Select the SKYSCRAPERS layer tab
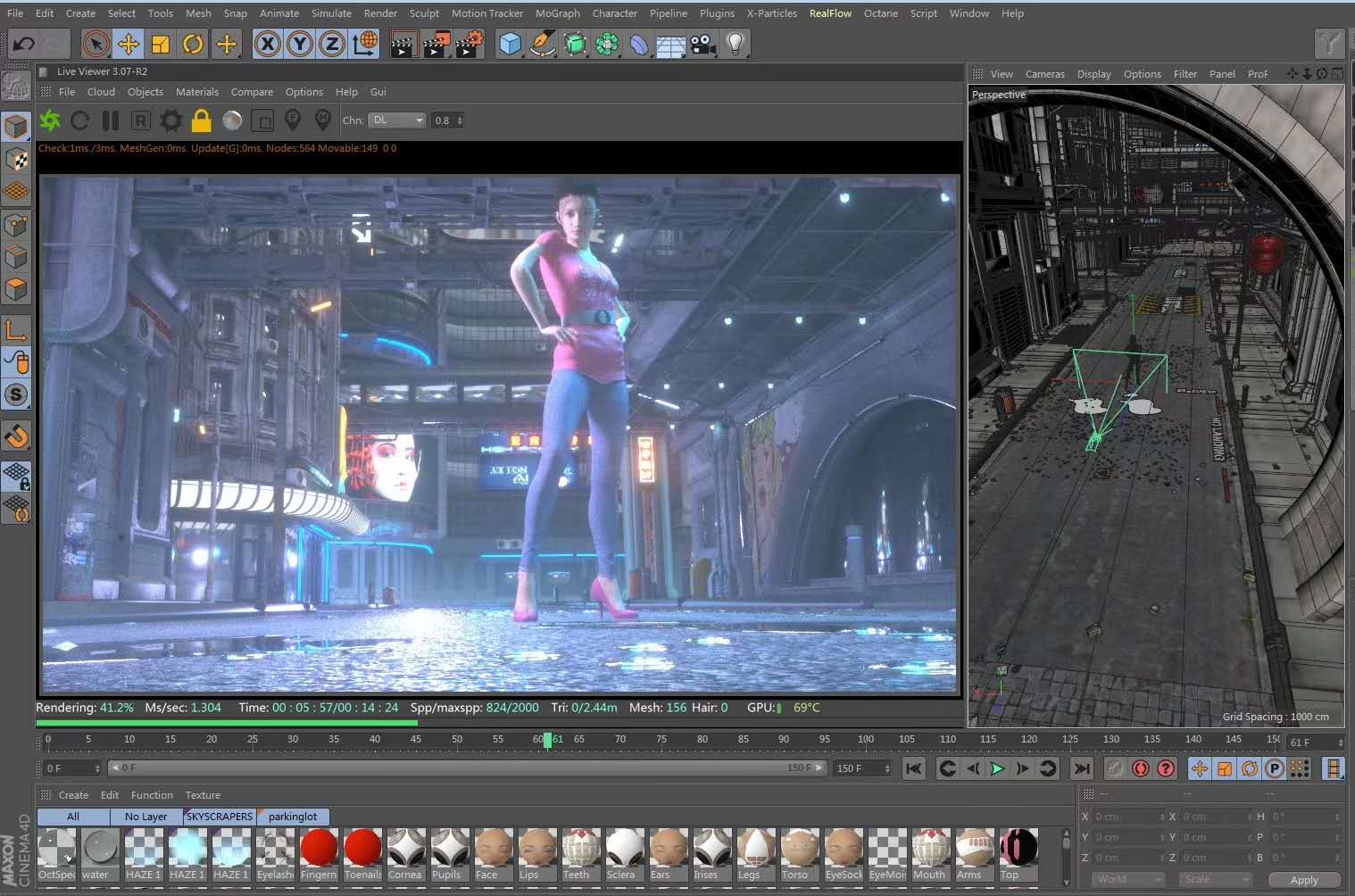The width and height of the screenshot is (1355, 896). (x=220, y=817)
